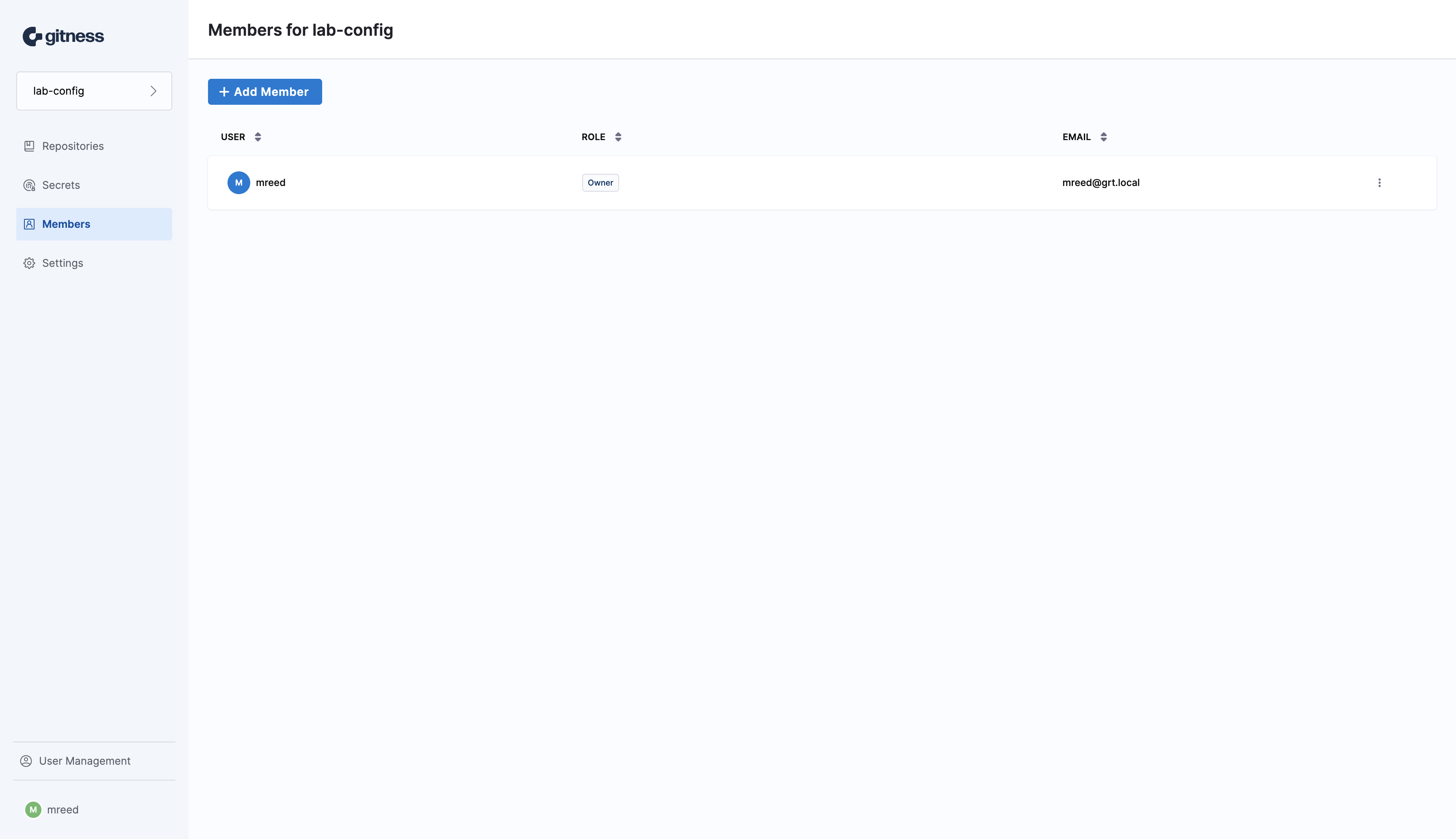1456x839 pixels.
Task: Click the blue M avatar in mreed row
Action: [238, 183]
